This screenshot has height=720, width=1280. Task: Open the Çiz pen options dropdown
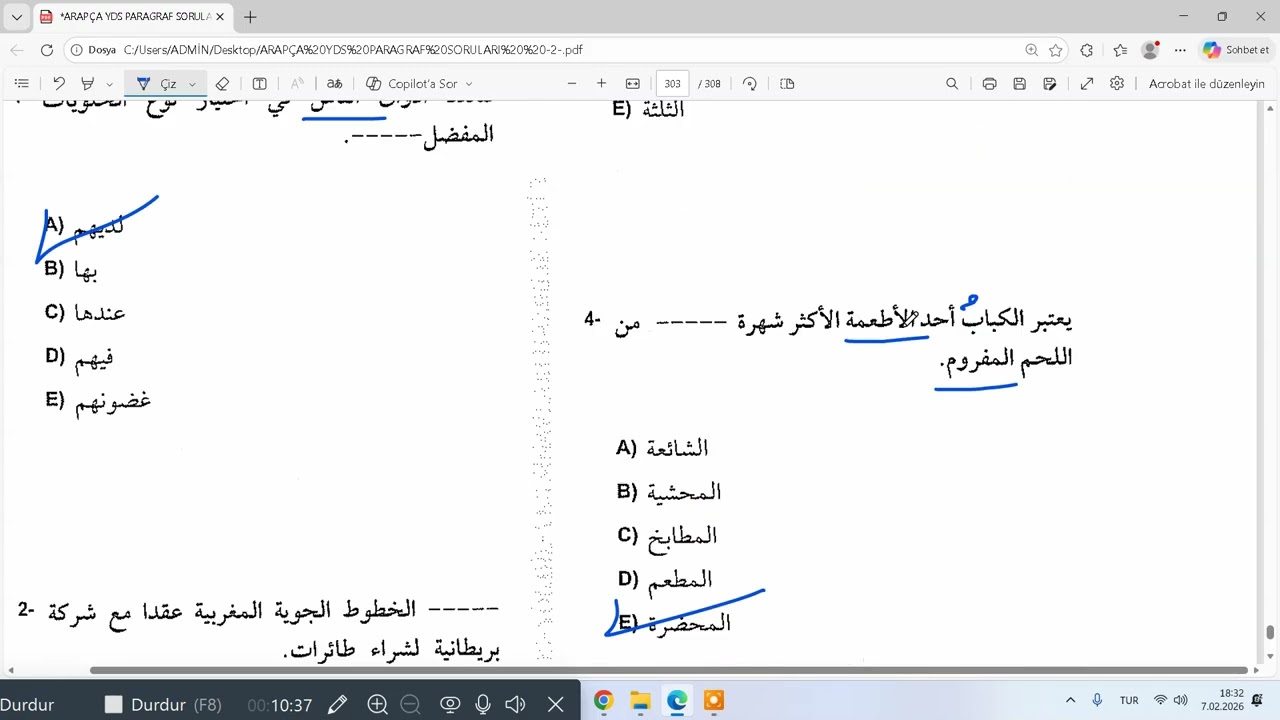pyautogui.click(x=192, y=84)
